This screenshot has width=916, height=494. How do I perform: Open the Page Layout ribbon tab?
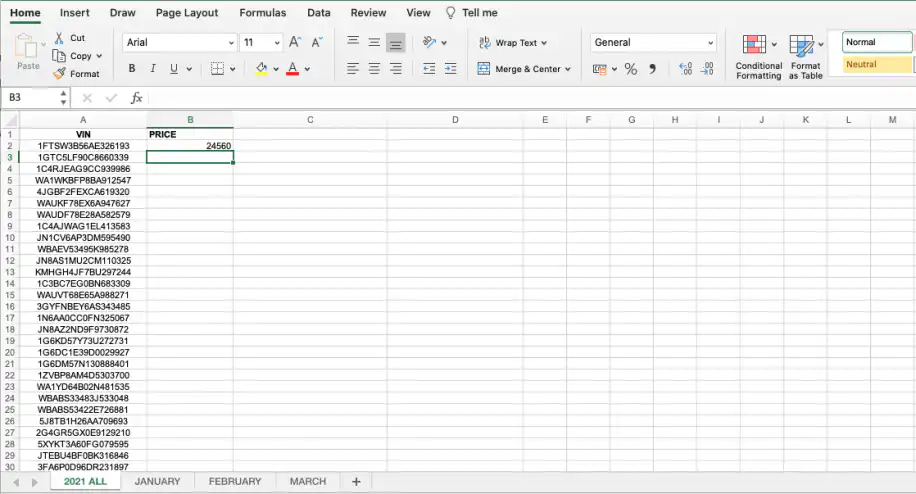pos(187,12)
